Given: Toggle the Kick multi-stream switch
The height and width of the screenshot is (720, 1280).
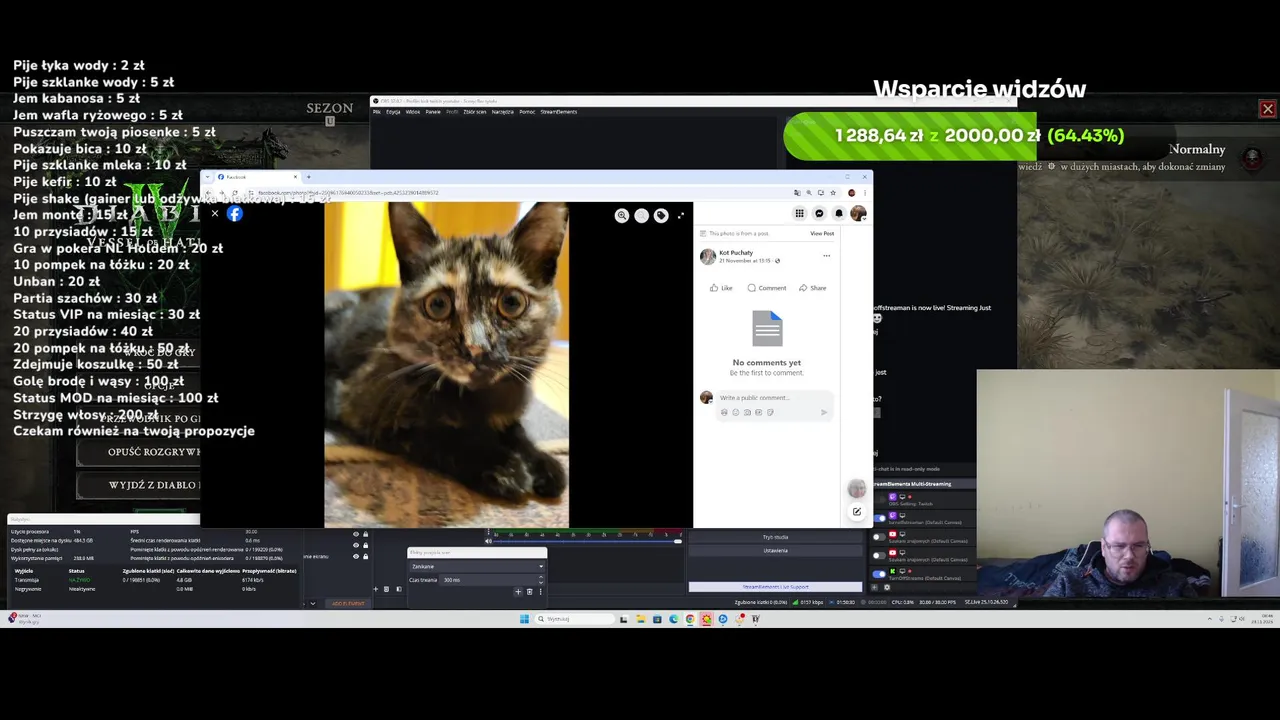Looking at the screenshot, I should point(879,574).
